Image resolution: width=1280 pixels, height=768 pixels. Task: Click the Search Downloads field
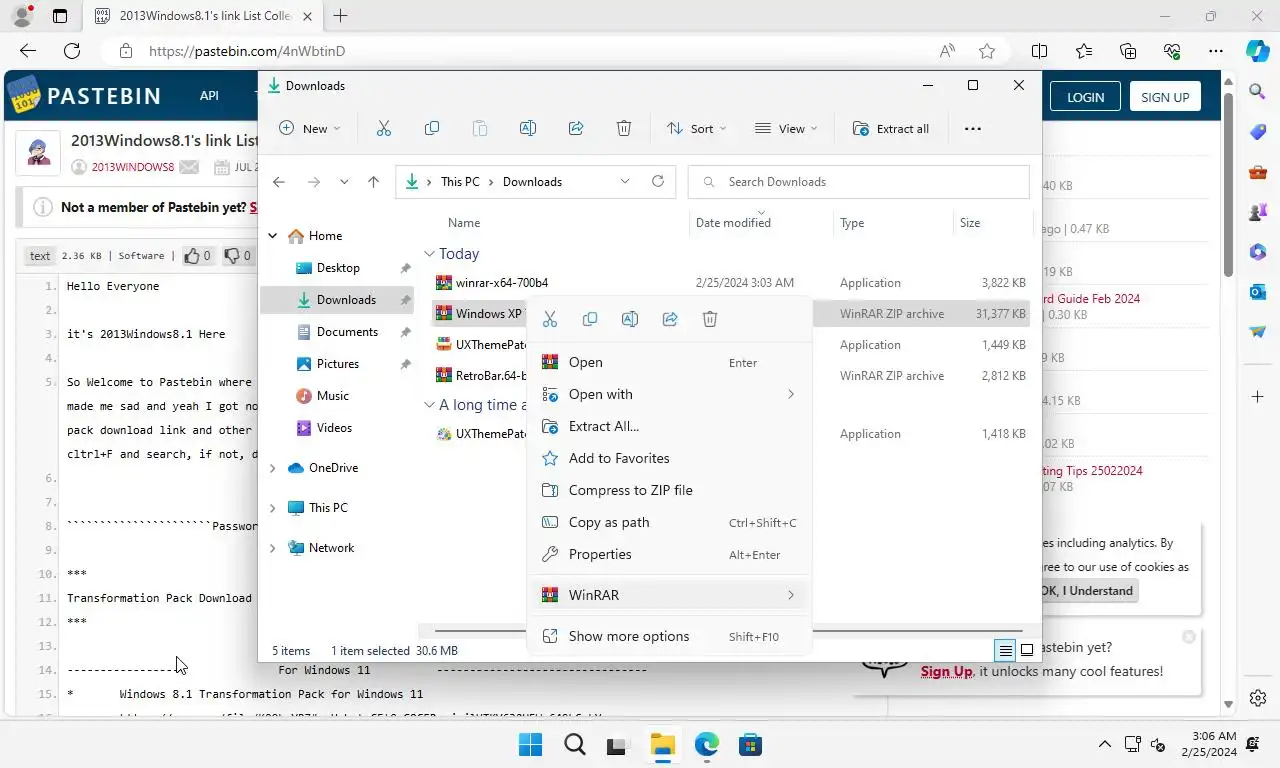tap(859, 181)
